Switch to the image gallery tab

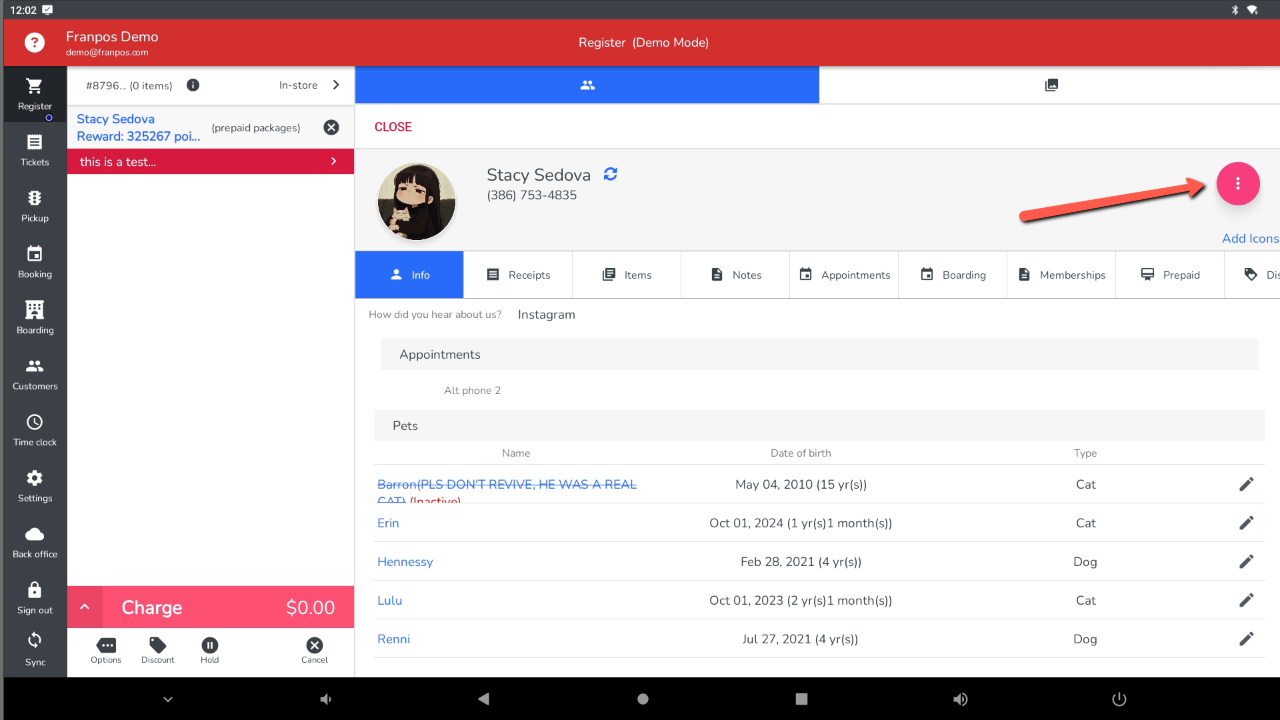point(1050,85)
